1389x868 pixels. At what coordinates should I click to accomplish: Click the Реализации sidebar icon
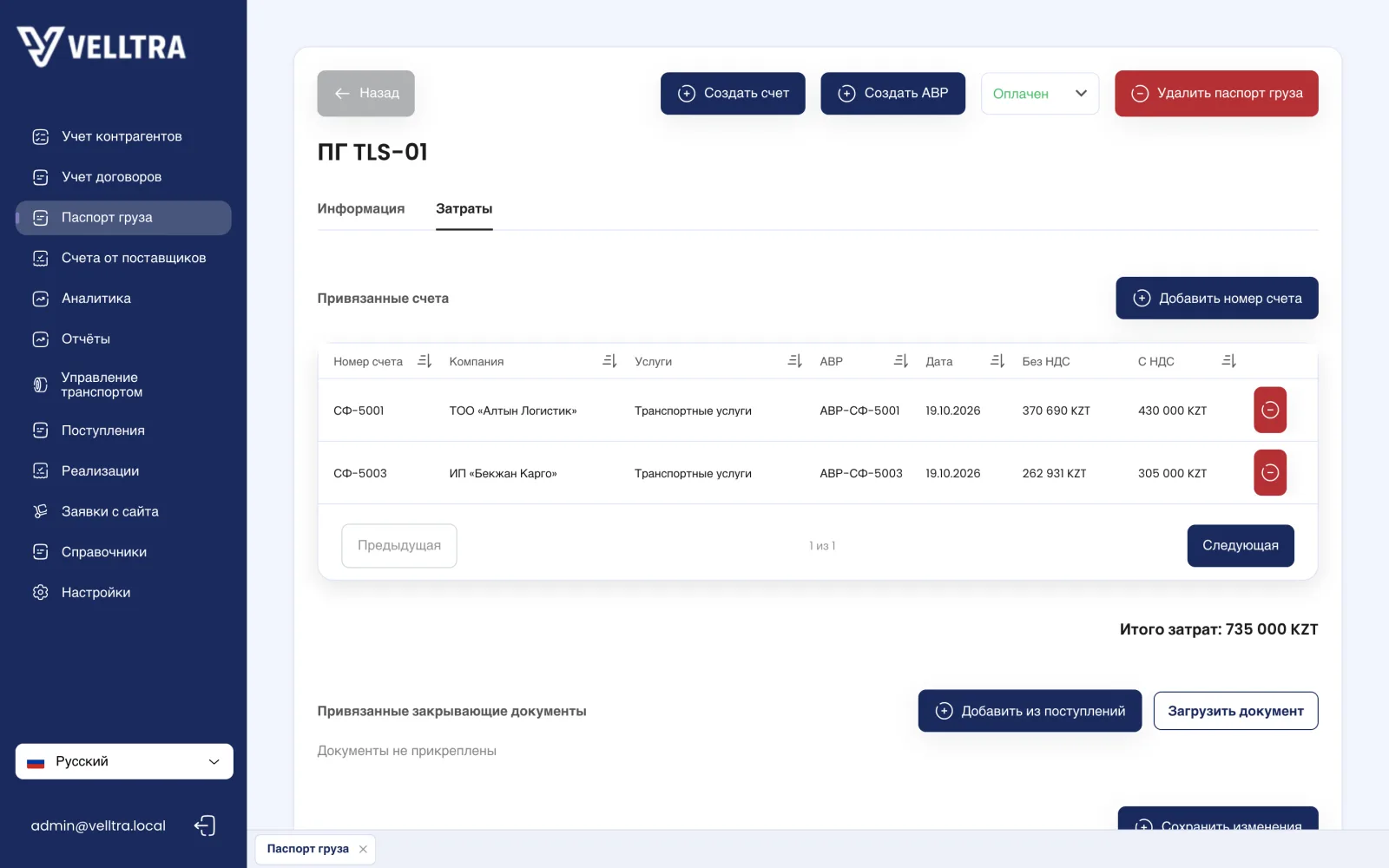tap(41, 470)
